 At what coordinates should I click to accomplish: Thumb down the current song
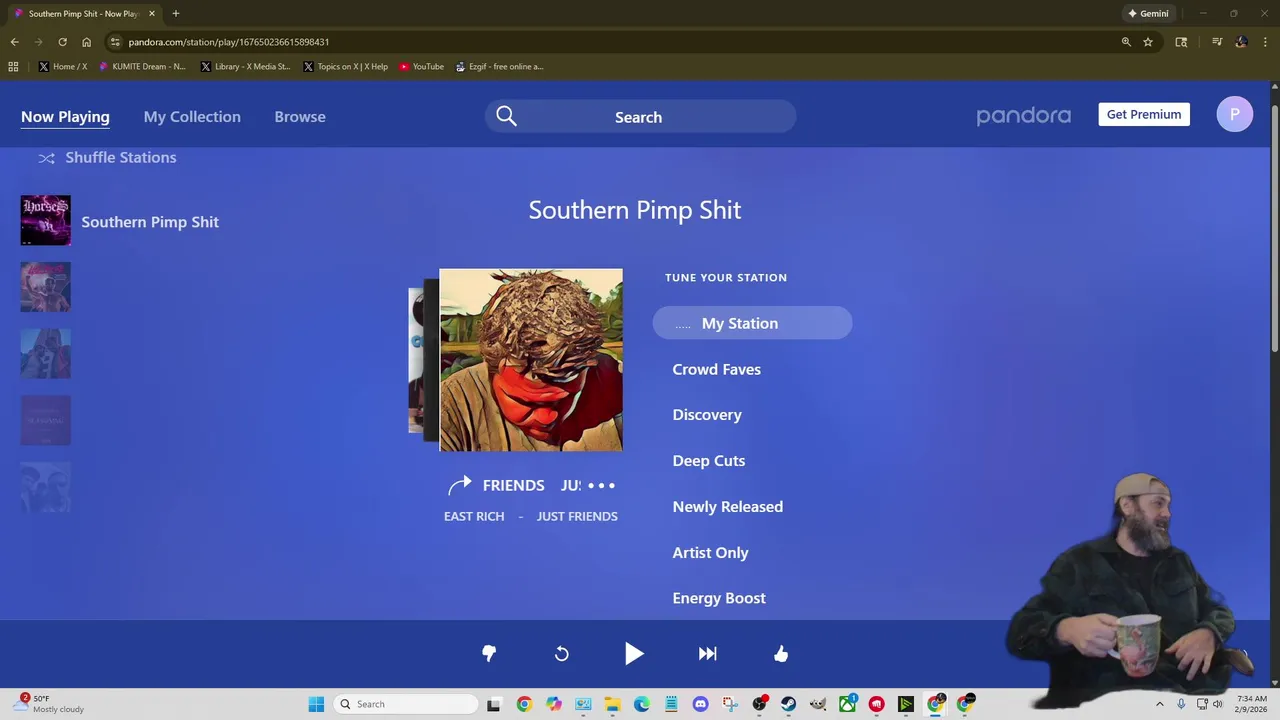(489, 653)
